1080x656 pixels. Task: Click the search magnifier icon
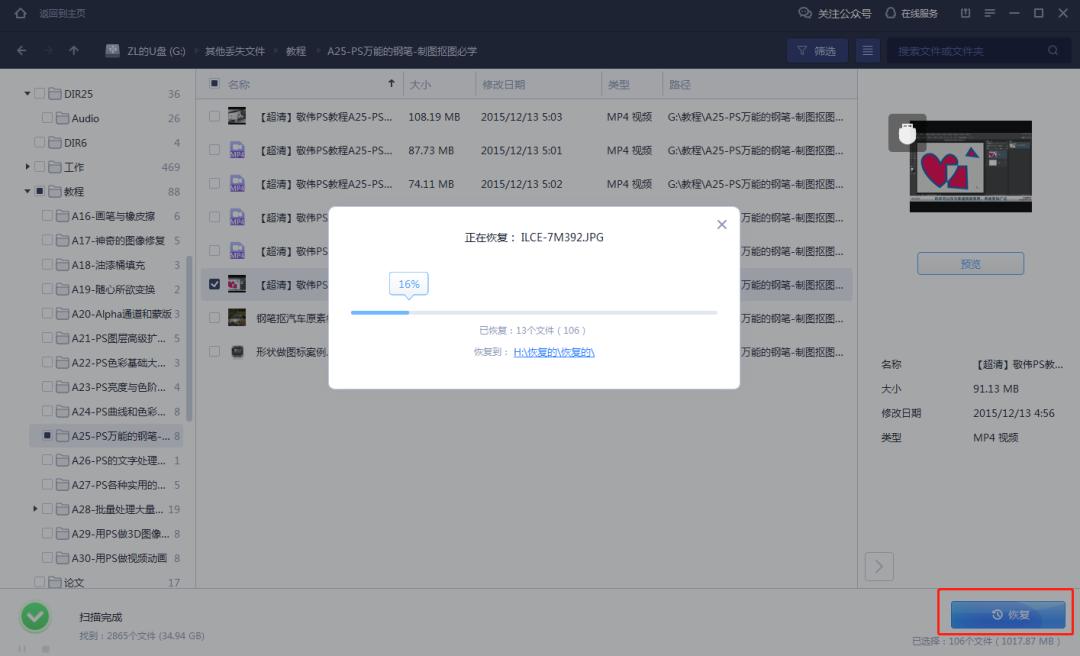click(1052, 50)
